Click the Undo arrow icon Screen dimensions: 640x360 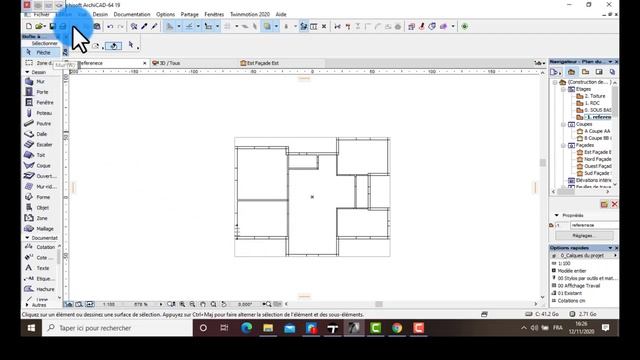tap(110, 27)
